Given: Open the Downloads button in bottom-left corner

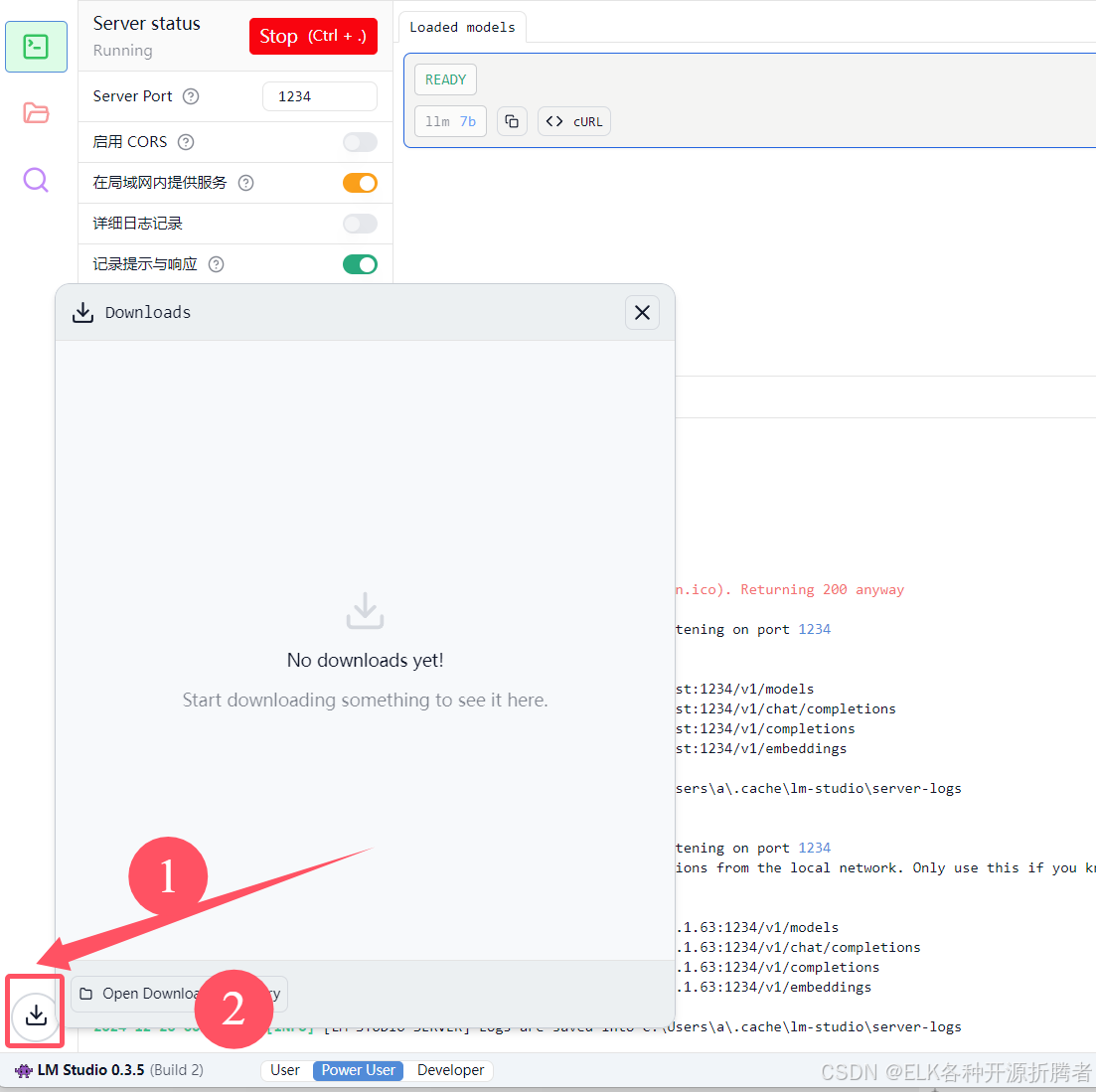Looking at the screenshot, I should tap(36, 1014).
